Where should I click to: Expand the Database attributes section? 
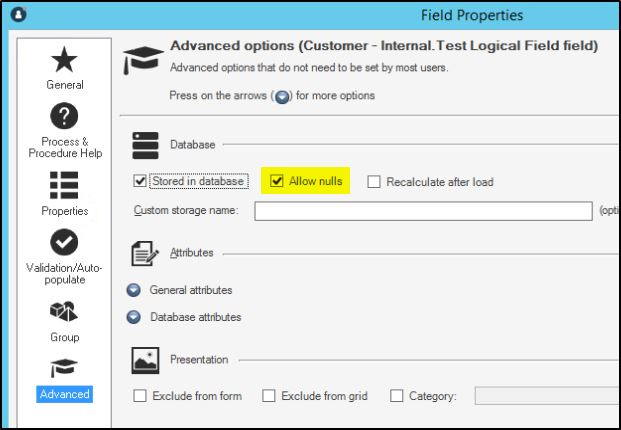point(134,317)
